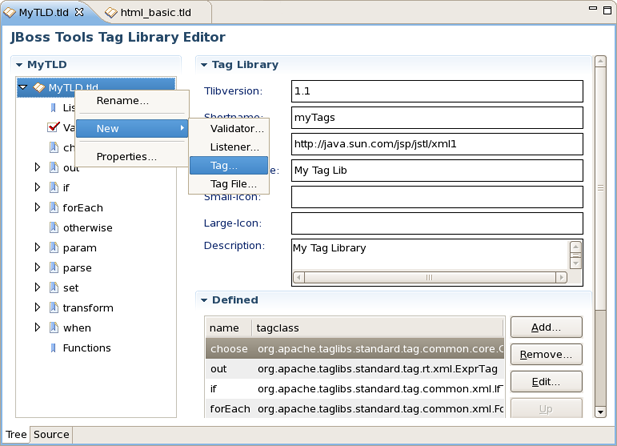Click the Tlibversion input field

(x=437, y=91)
